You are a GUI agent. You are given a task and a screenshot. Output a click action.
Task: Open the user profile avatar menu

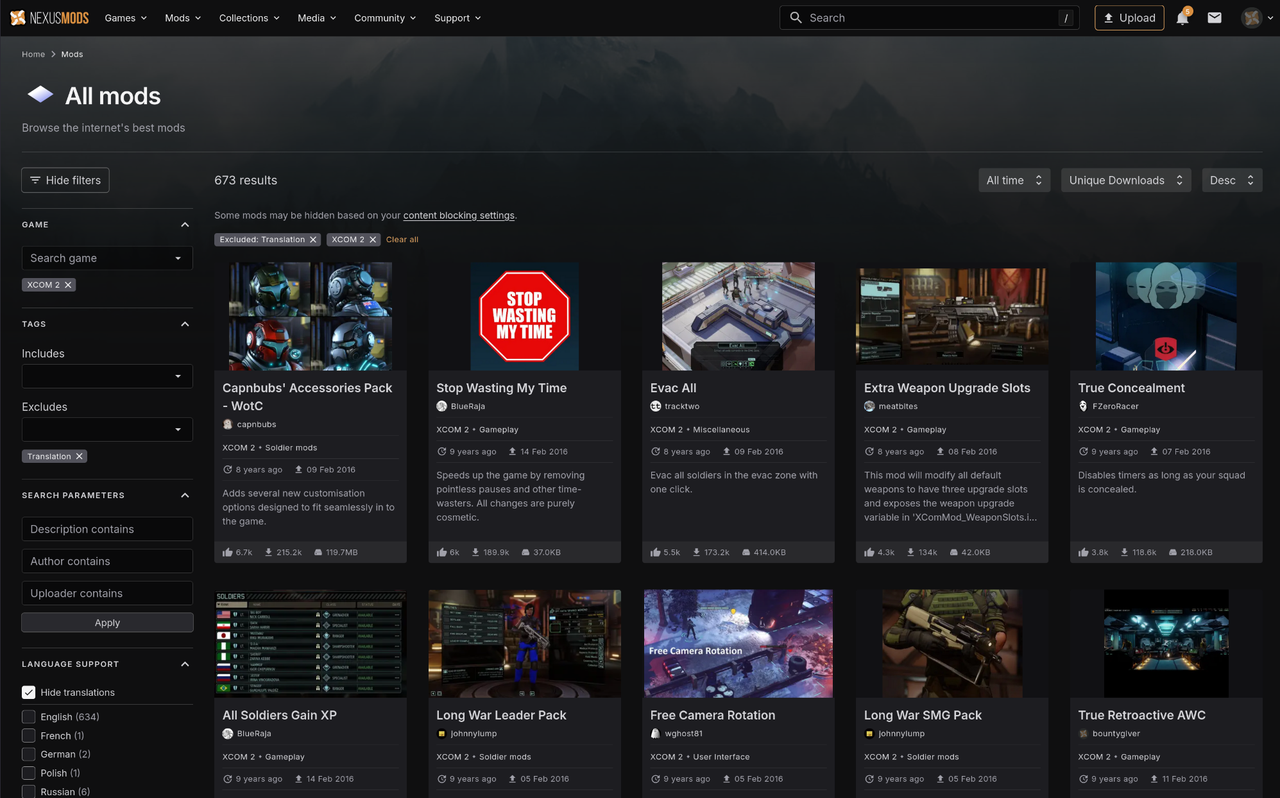tap(1252, 17)
